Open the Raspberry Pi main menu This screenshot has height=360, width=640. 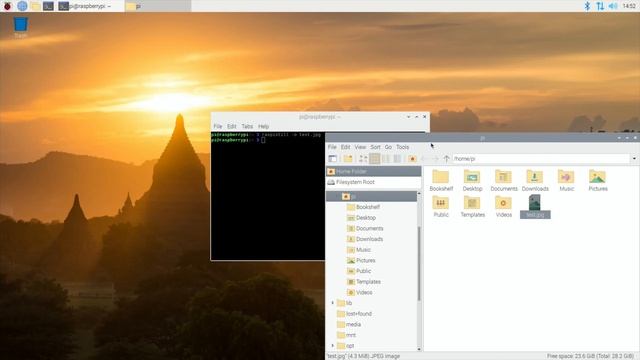7,6
